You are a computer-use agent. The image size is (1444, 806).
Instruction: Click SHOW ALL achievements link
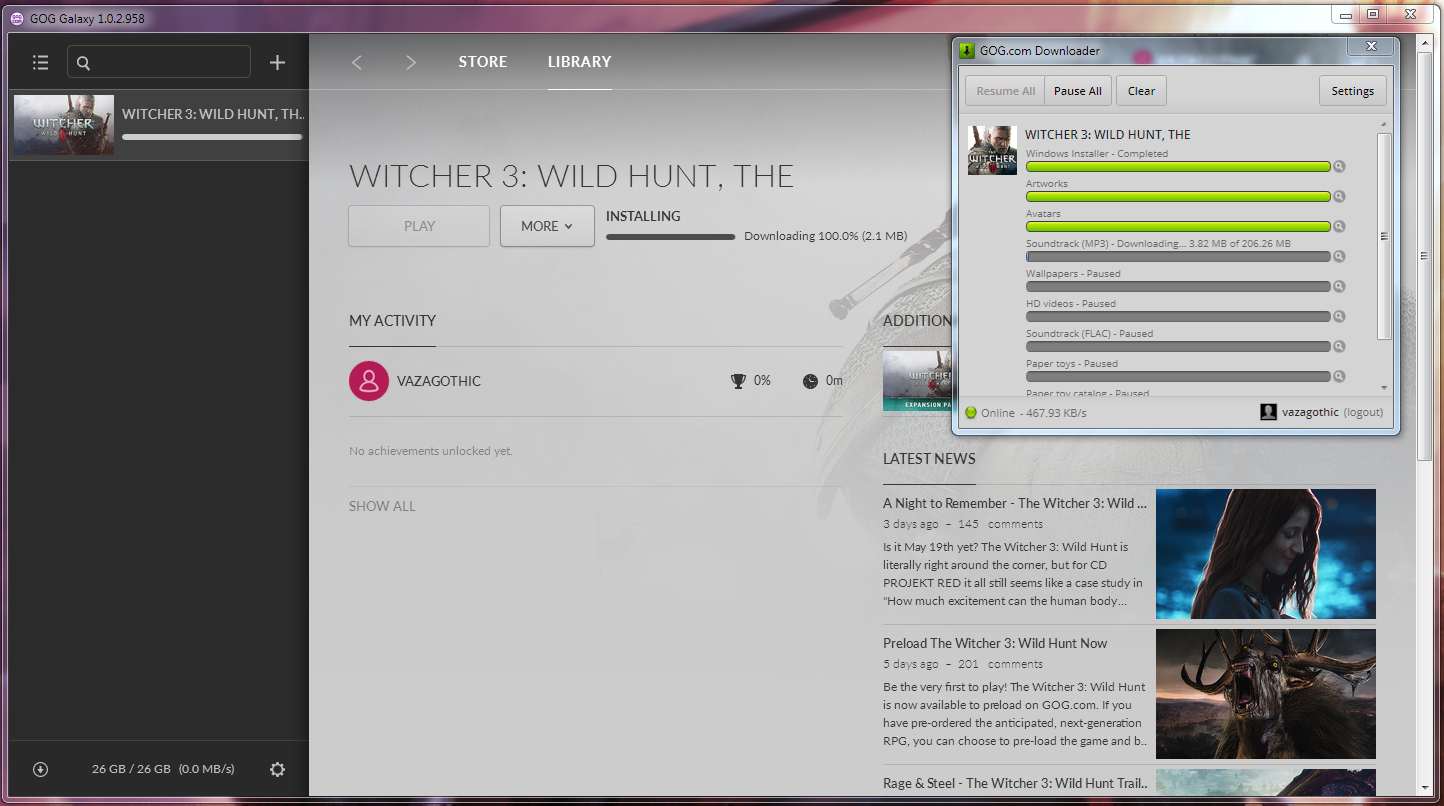[382, 506]
